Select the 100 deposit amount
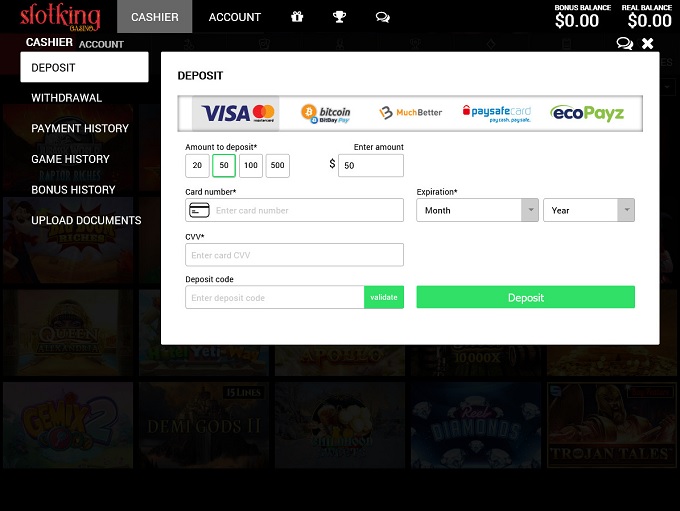The image size is (680, 511). [x=250, y=166]
